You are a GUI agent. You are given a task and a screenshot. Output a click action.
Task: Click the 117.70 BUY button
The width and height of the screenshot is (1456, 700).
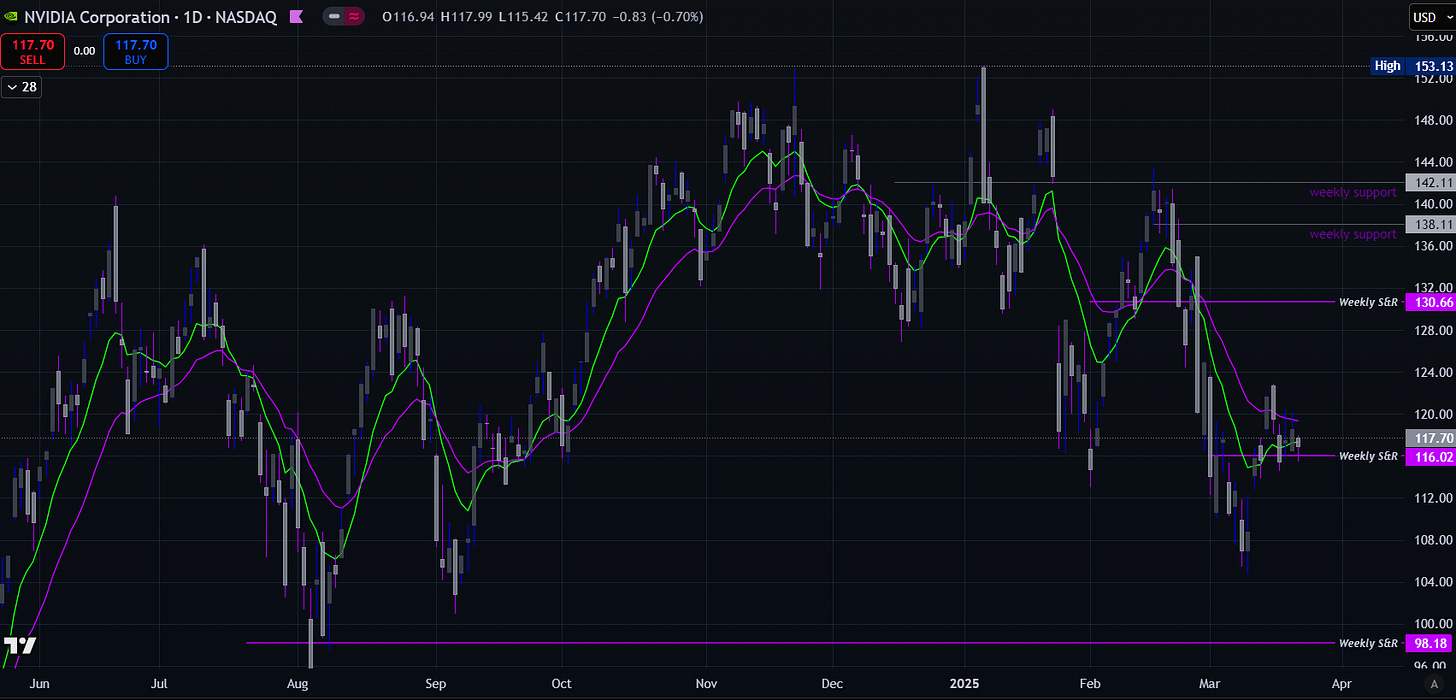135,51
